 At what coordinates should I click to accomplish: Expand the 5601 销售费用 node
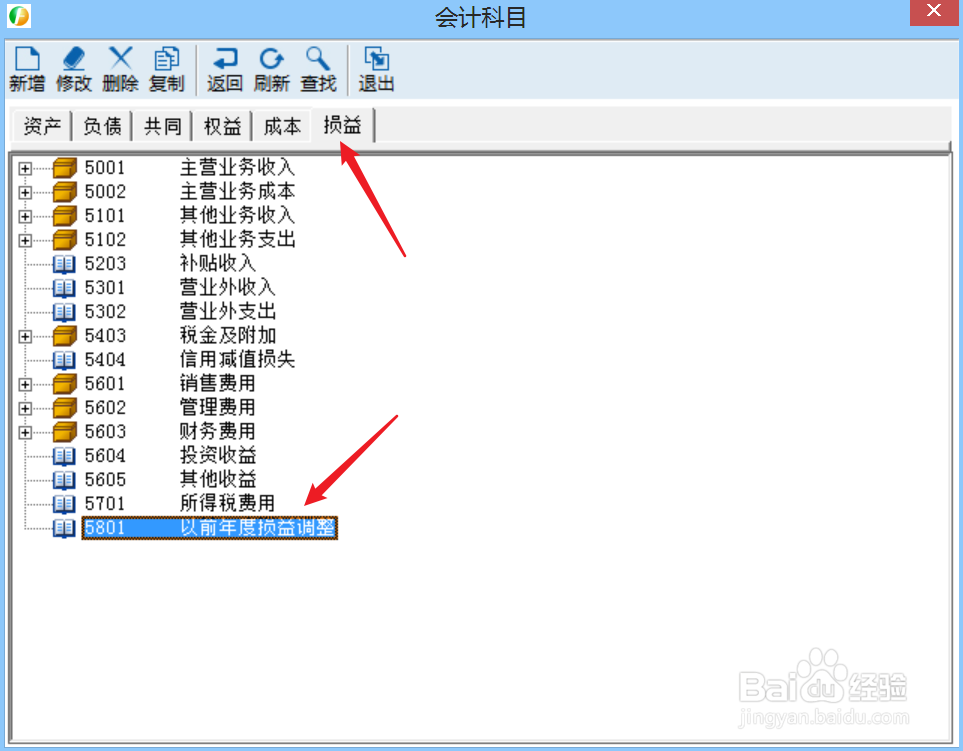coord(25,384)
